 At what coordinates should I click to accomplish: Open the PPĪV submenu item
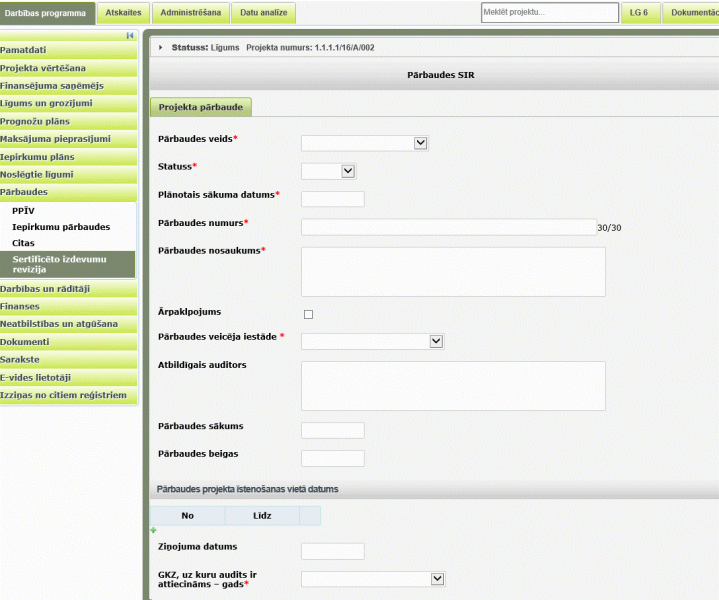pos(24,211)
